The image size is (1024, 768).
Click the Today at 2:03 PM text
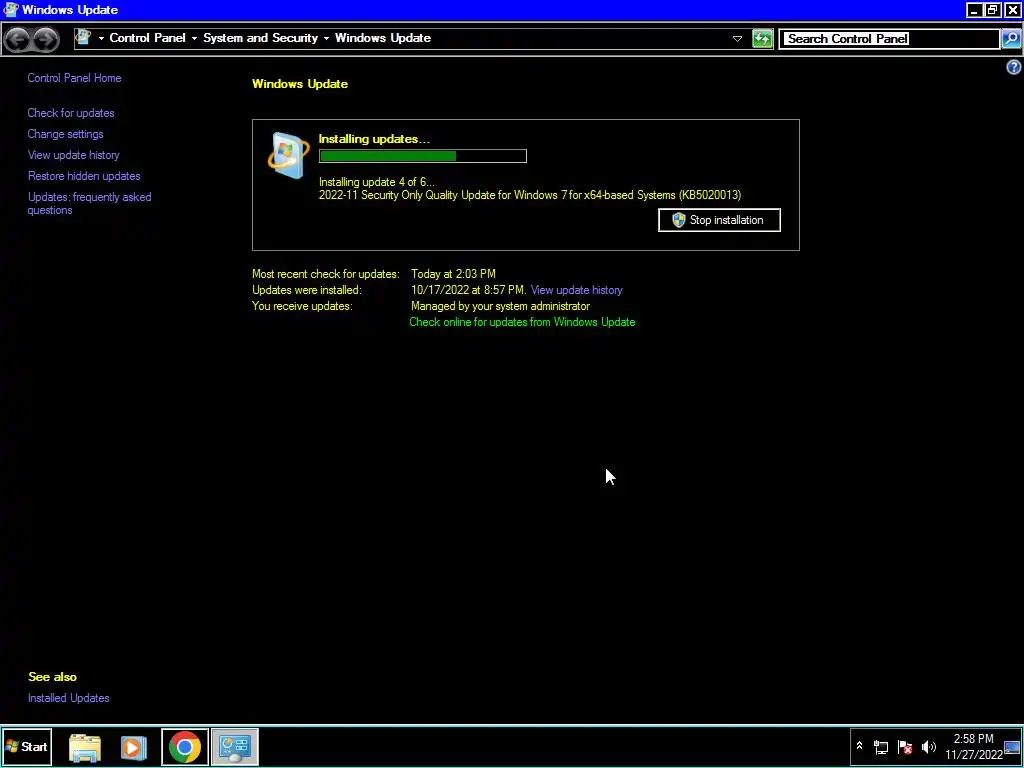[x=453, y=274]
